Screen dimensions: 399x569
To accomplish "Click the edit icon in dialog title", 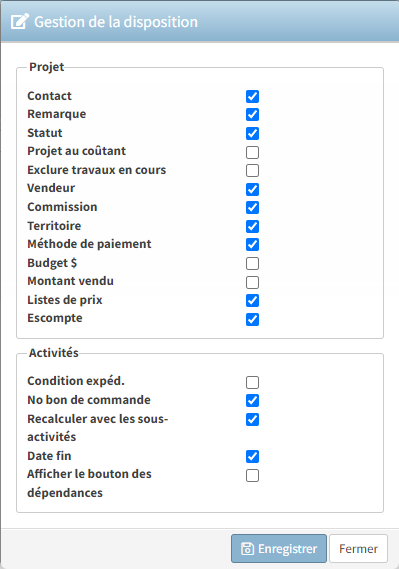I will 20,22.
